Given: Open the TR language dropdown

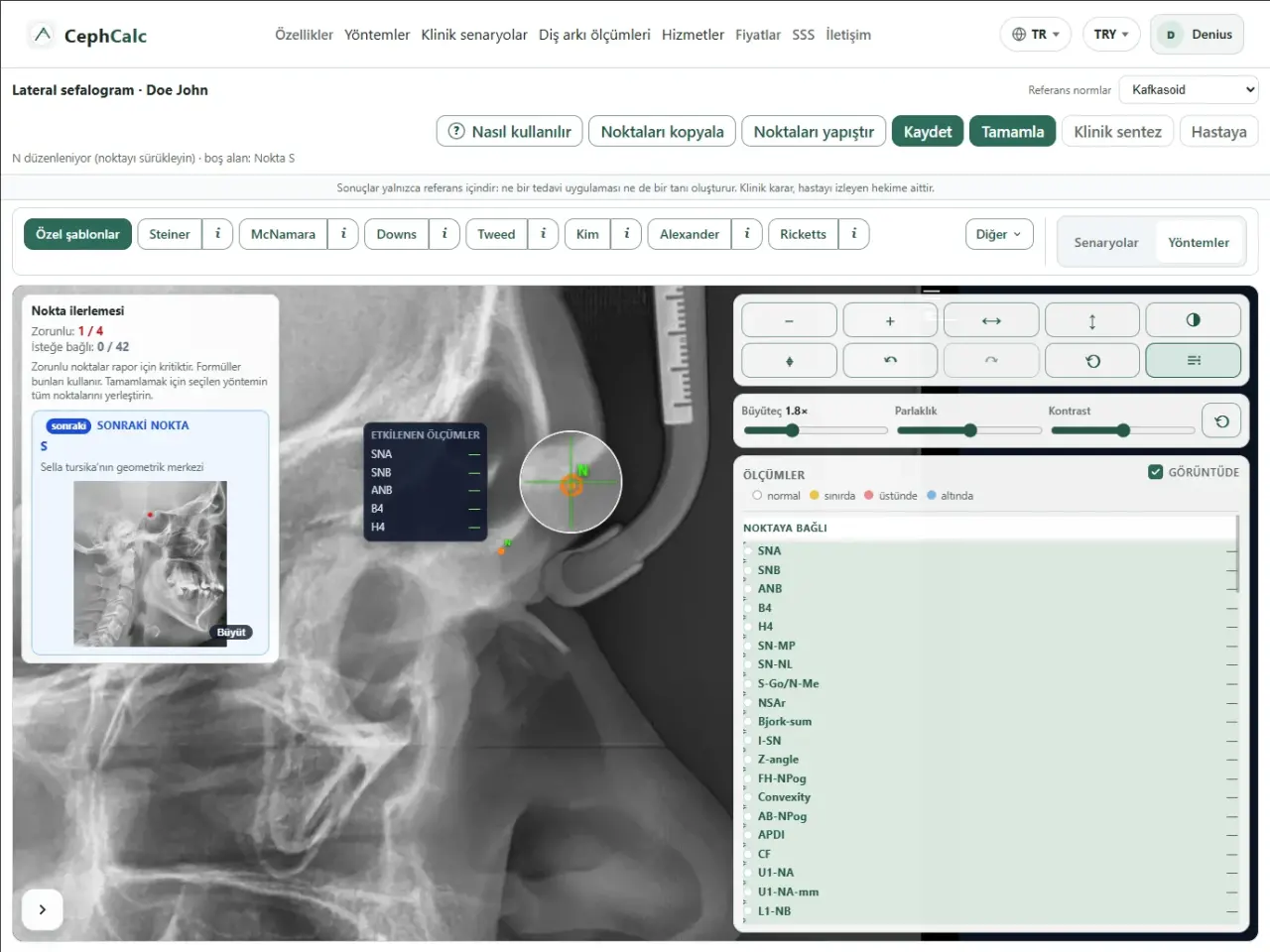Looking at the screenshot, I should [x=1036, y=35].
